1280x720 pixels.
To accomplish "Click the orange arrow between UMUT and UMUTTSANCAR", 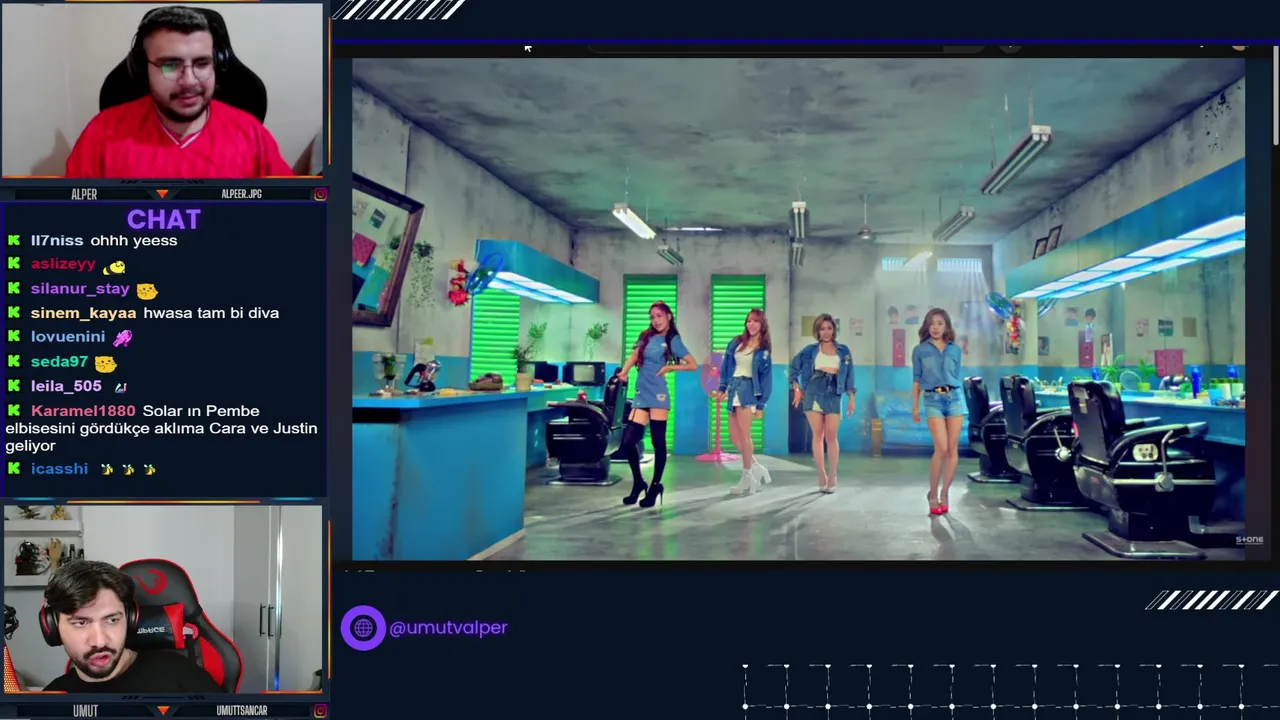I will tap(163, 710).
